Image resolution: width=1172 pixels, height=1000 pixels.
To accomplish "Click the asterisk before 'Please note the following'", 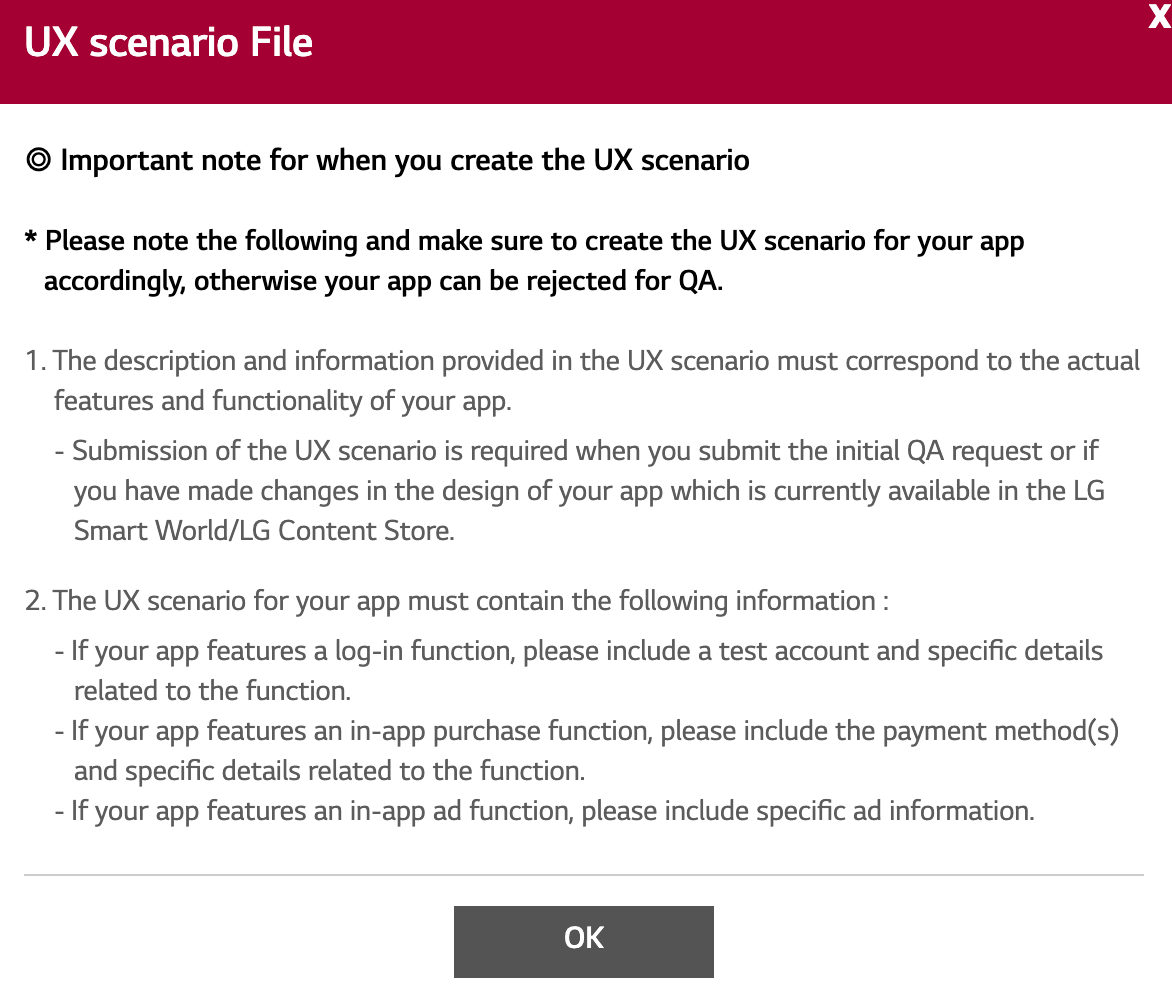I will coord(31,242).
